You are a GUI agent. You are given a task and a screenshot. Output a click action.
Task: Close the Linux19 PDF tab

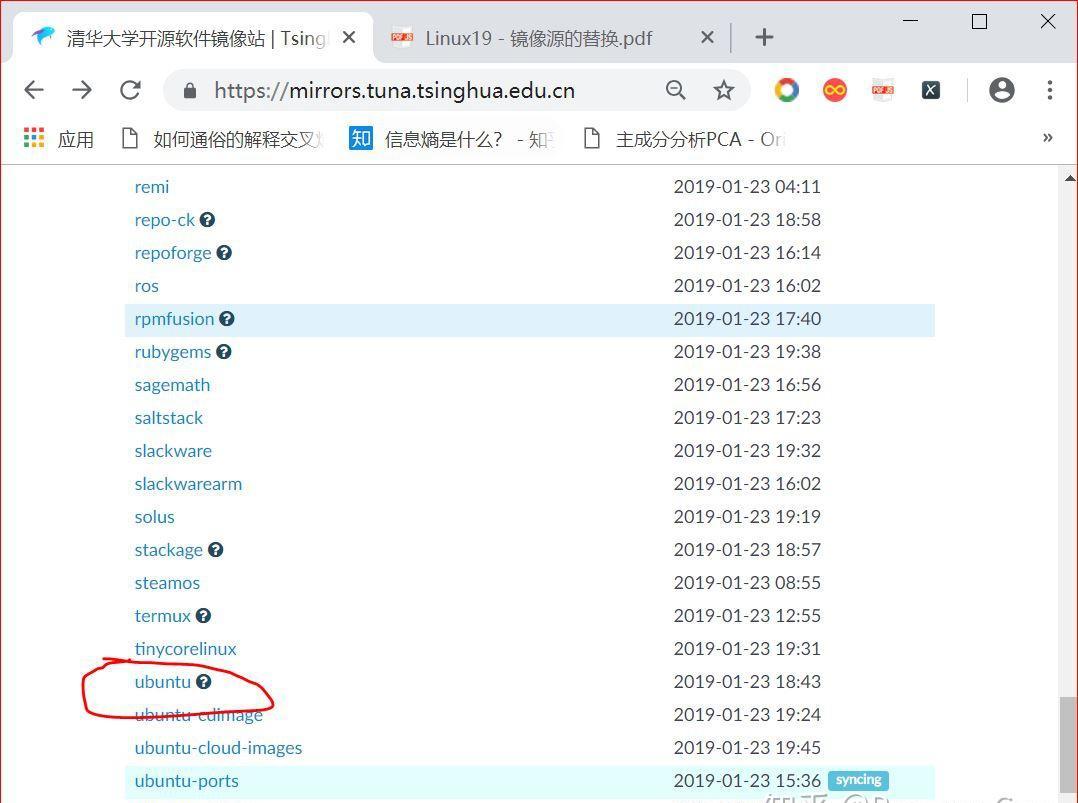707,38
